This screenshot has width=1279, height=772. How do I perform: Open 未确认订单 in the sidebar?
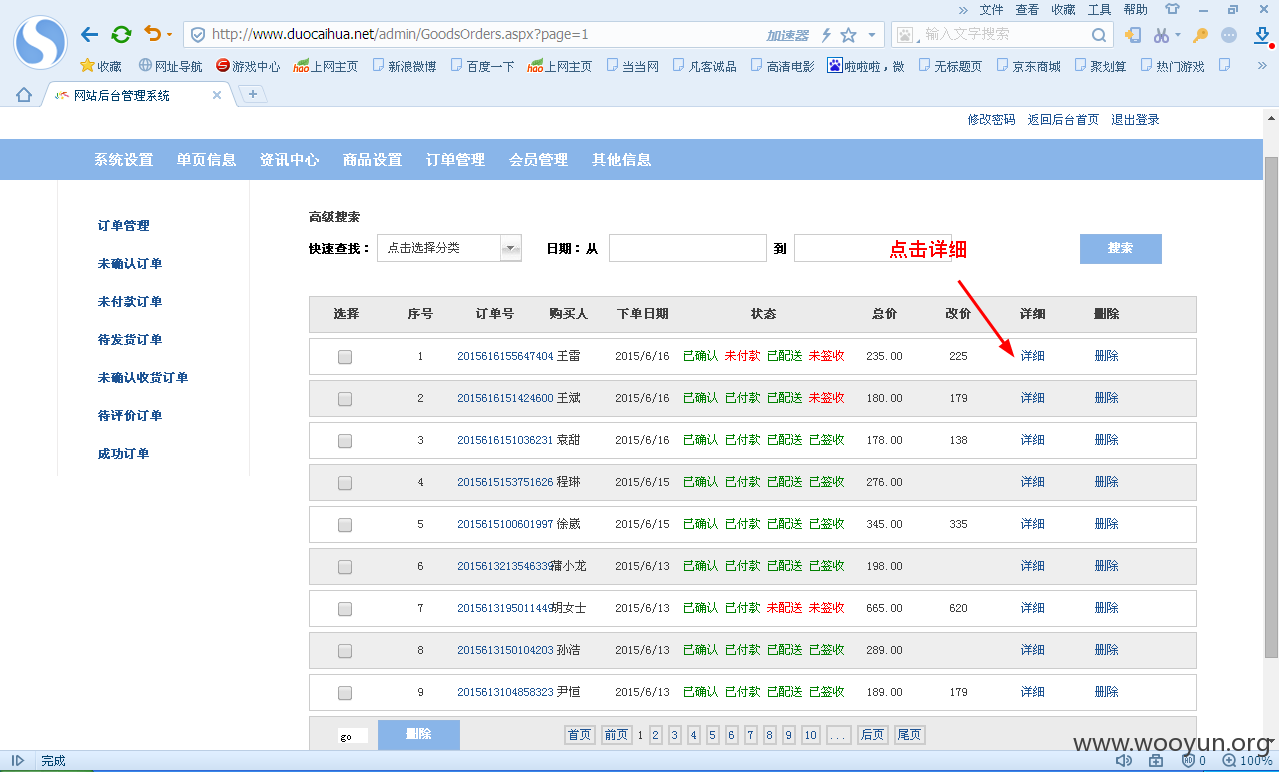pyautogui.click(x=130, y=264)
